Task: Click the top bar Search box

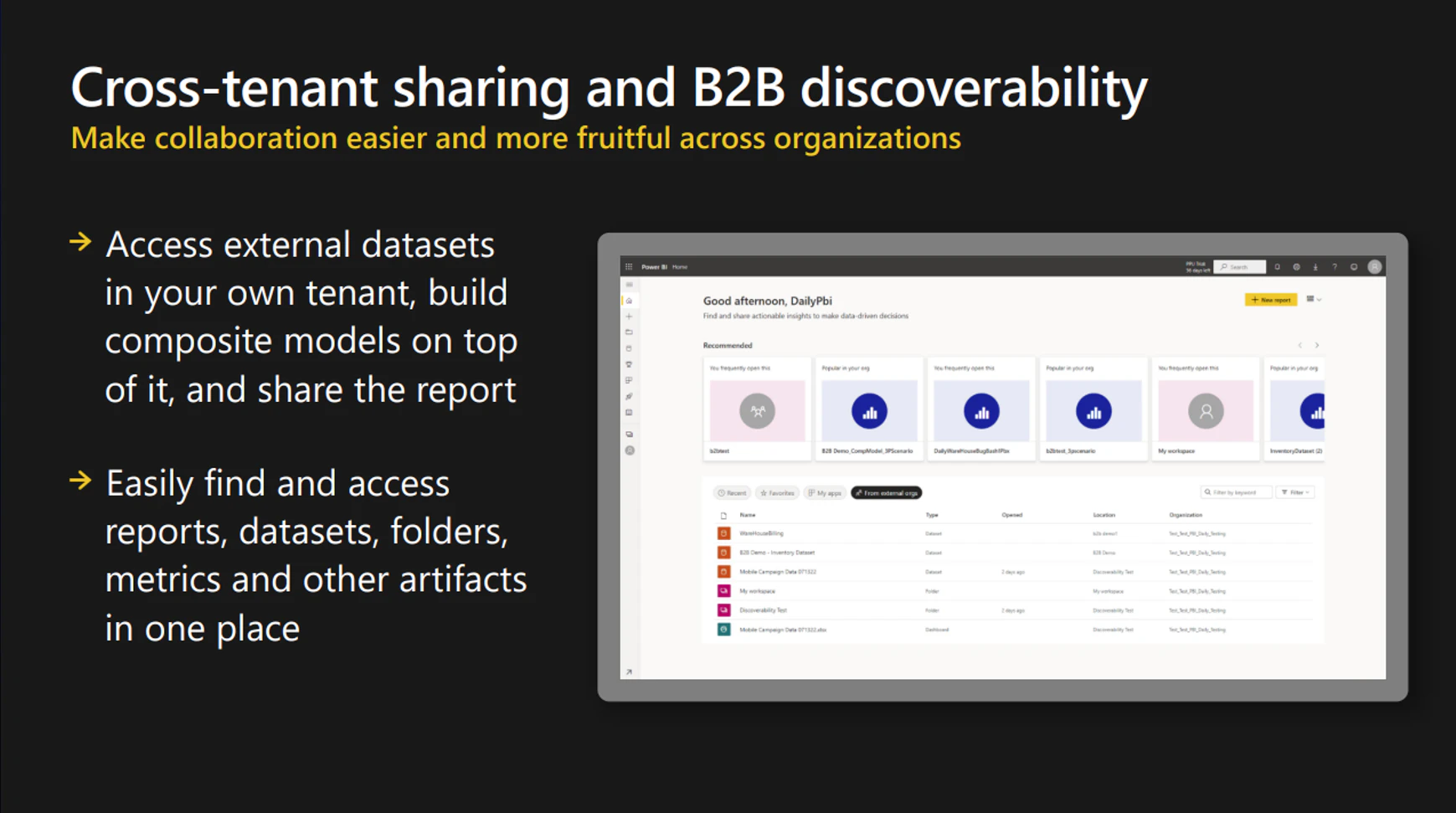Action: click(x=1240, y=267)
